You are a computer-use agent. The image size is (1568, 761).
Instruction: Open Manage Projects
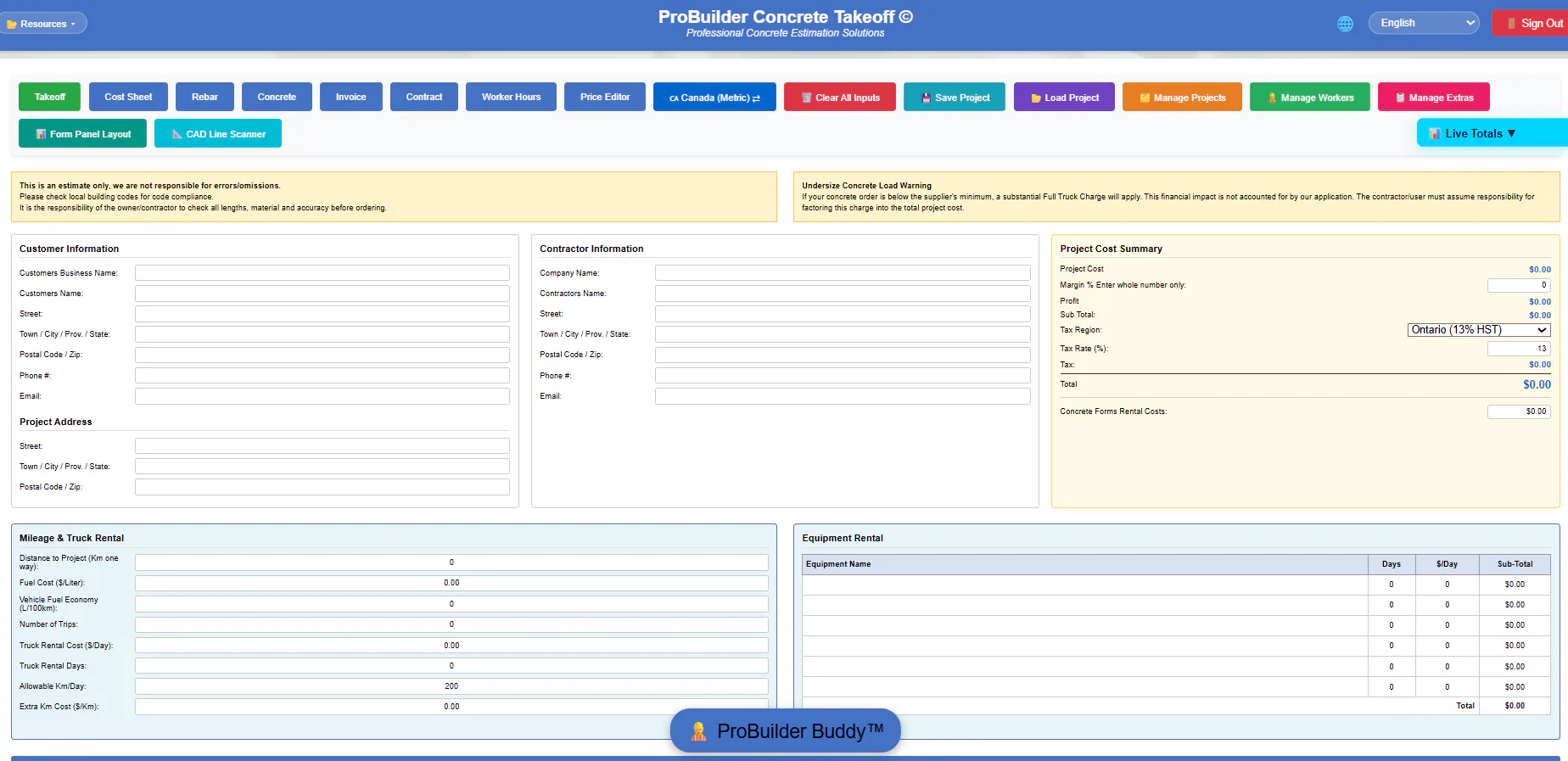(x=1182, y=98)
